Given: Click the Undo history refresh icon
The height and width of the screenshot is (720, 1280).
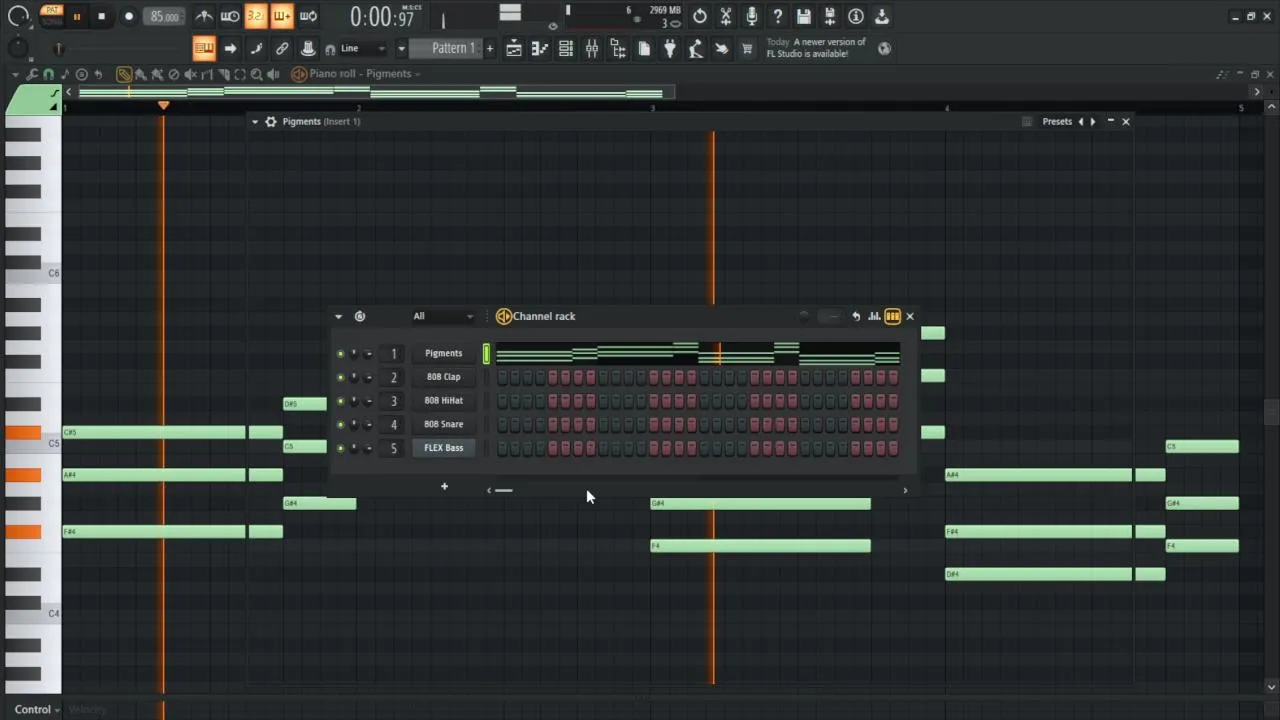Looking at the screenshot, I should [x=700, y=16].
